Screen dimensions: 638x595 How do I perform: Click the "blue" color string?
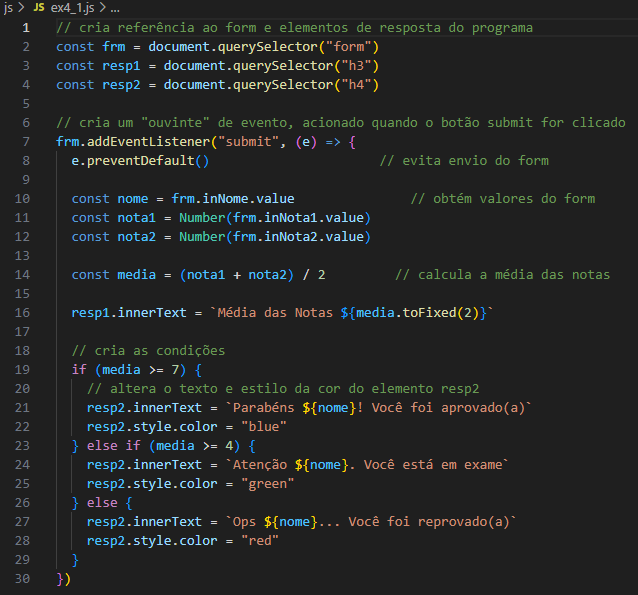[x=264, y=427]
